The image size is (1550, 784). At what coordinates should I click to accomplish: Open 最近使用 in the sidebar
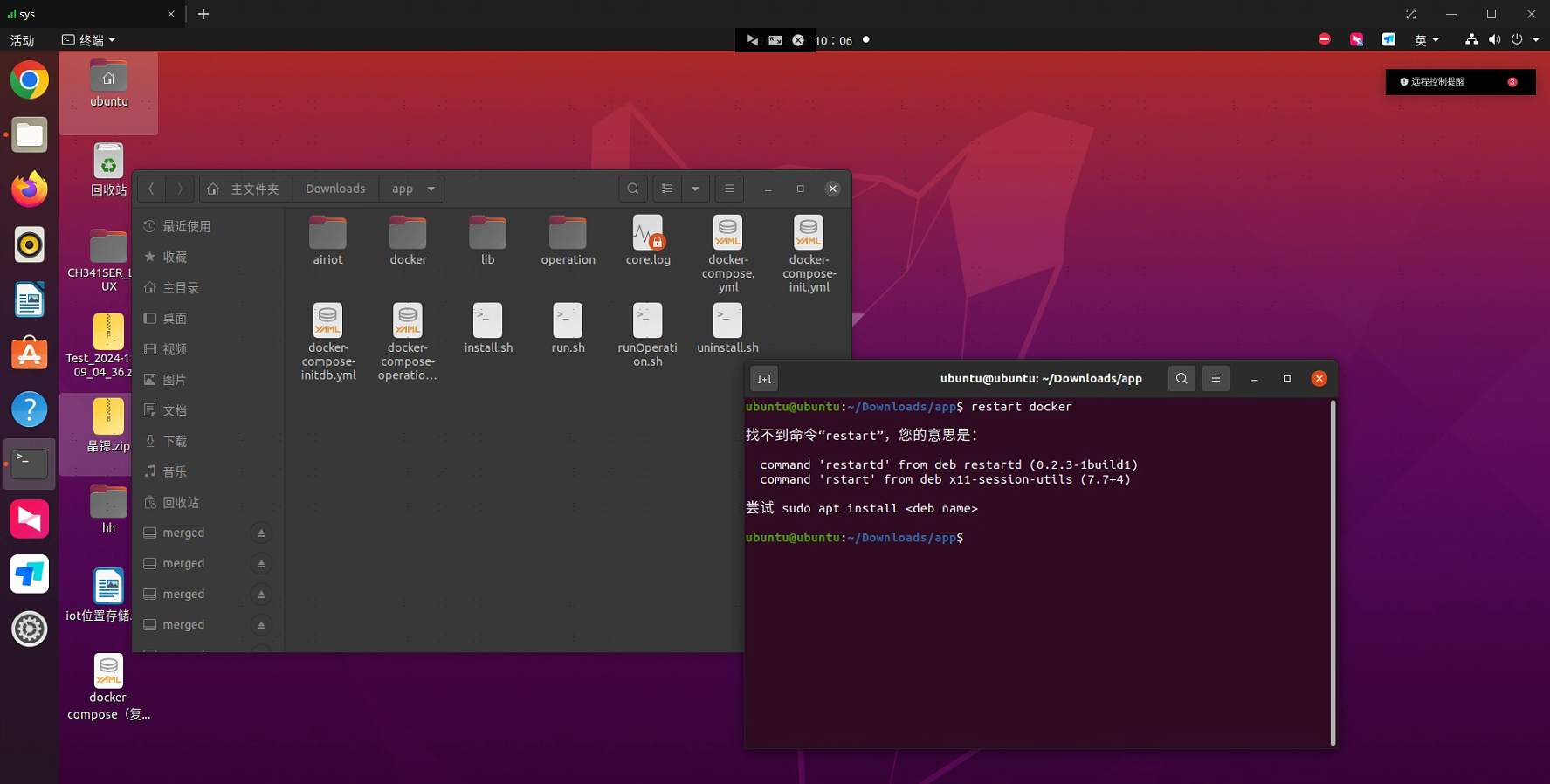pos(186,226)
